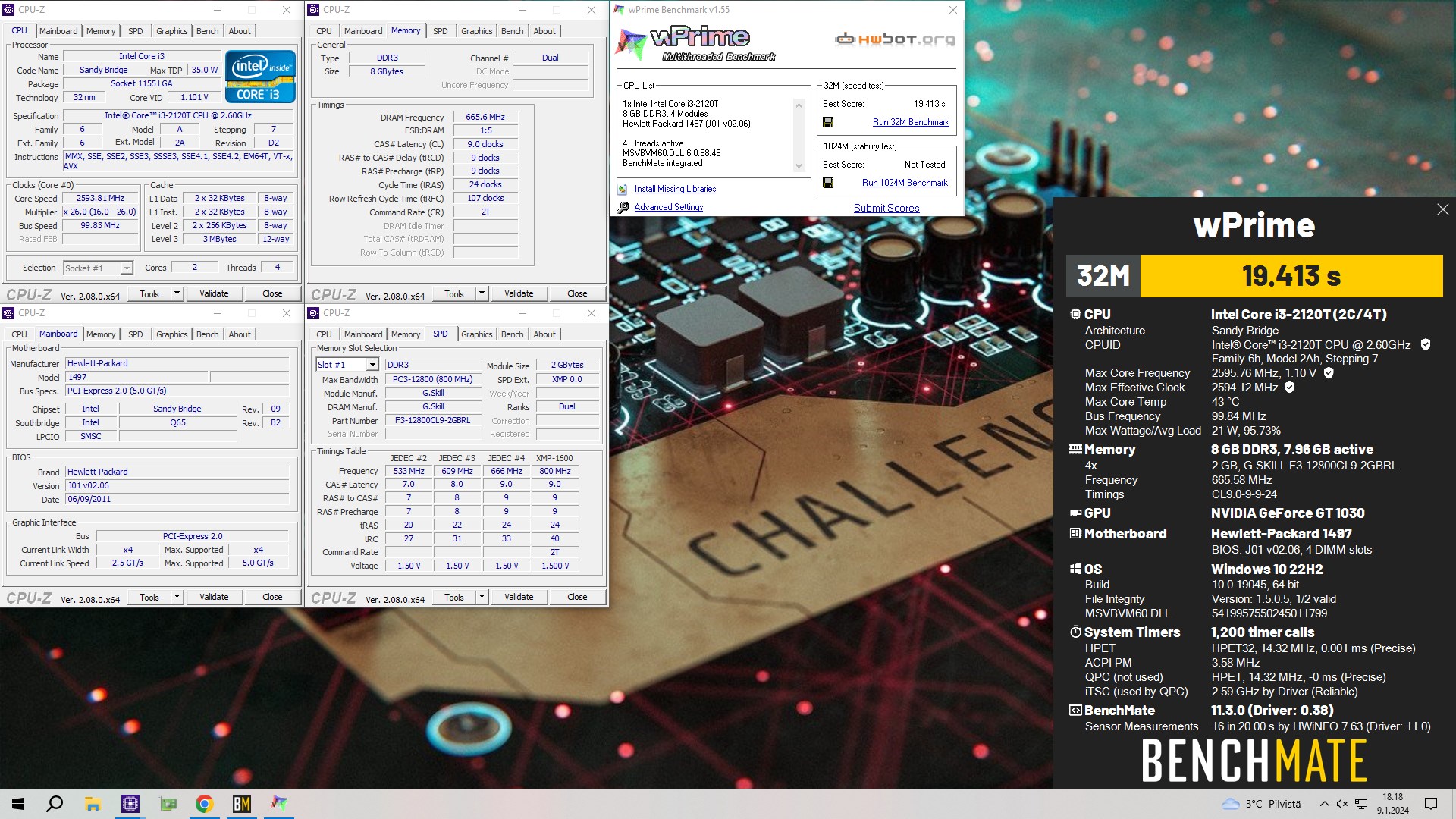Close the BenchMate result panel with the X
The height and width of the screenshot is (819, 1456).
click(x=1442, y=209)
